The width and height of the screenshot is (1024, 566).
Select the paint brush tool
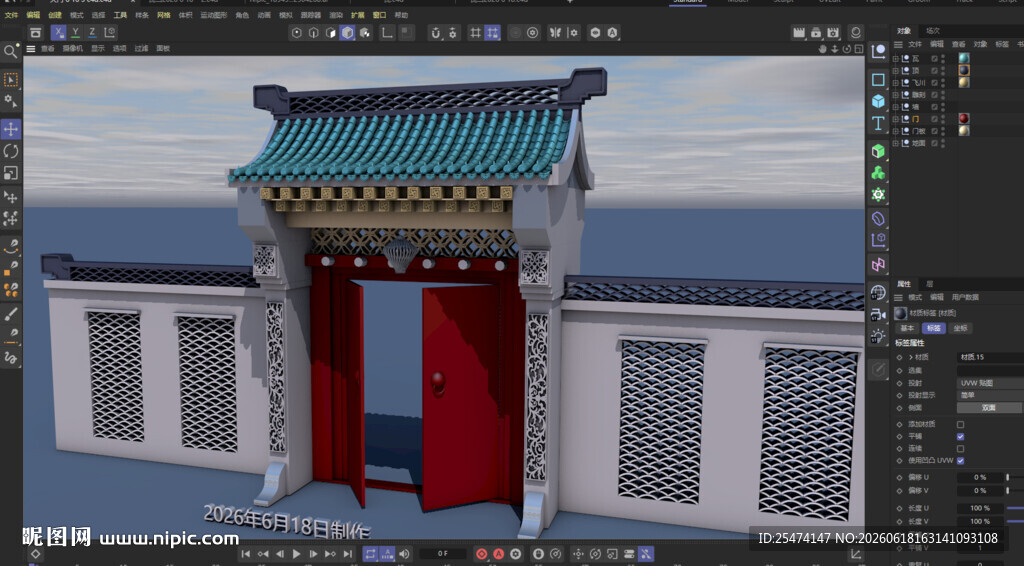click(x=10, y=314)
